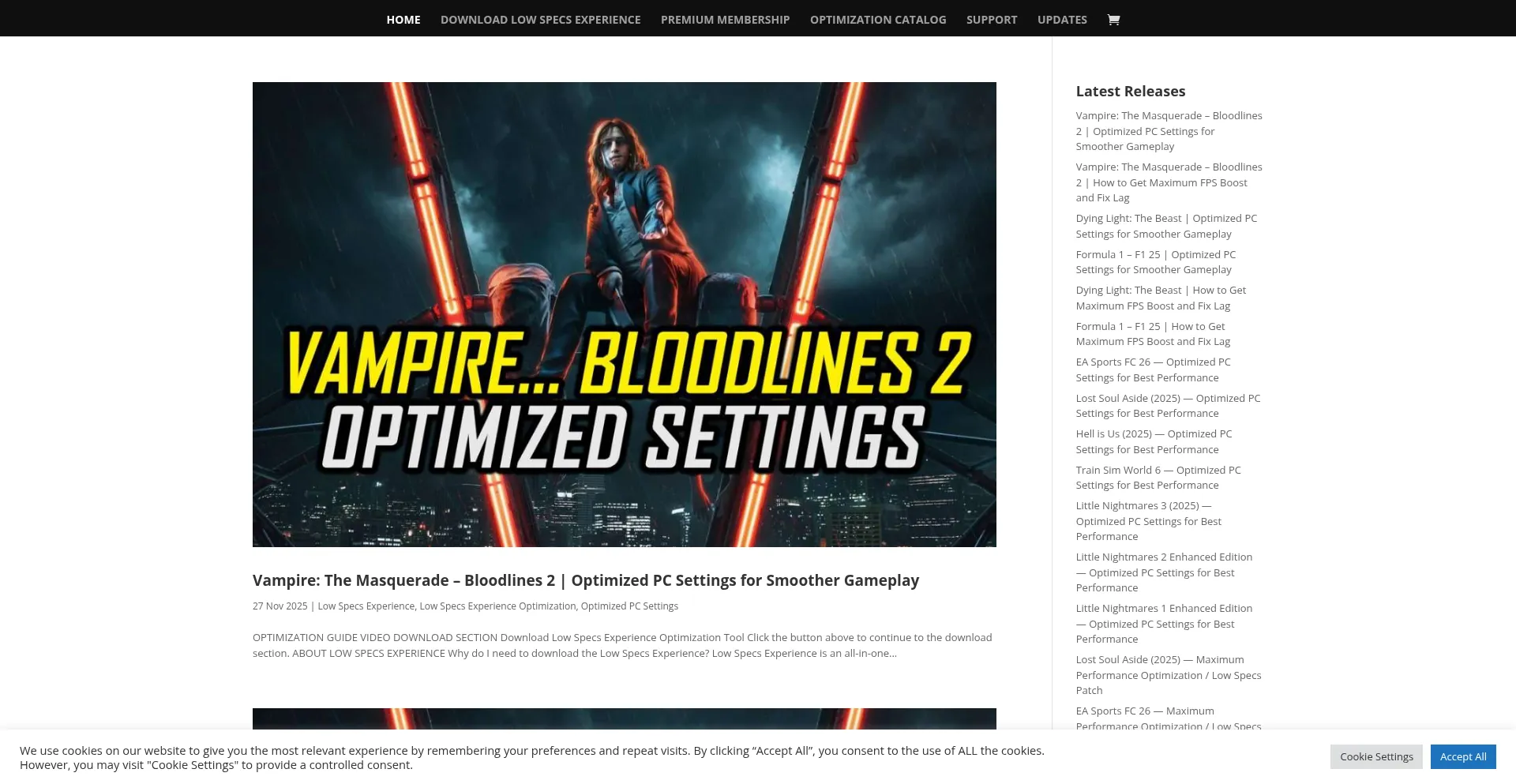Go to the HOME menu item
The width and height of the screenshot is (1516, 784).
pos(403,20)
